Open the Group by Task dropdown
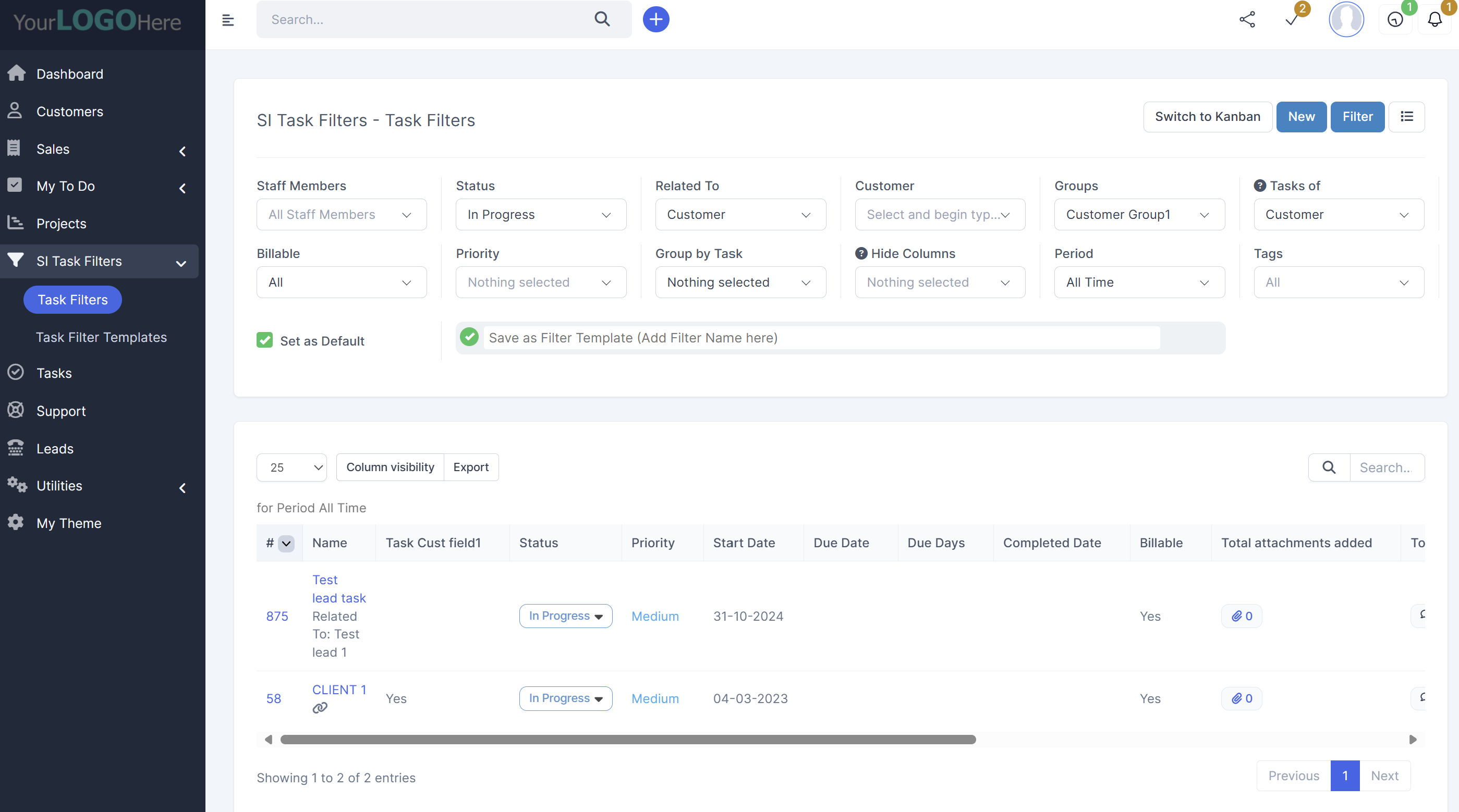Image resolution: width=1459 pixels, height=812 pixels. click(x=740, y=282)
